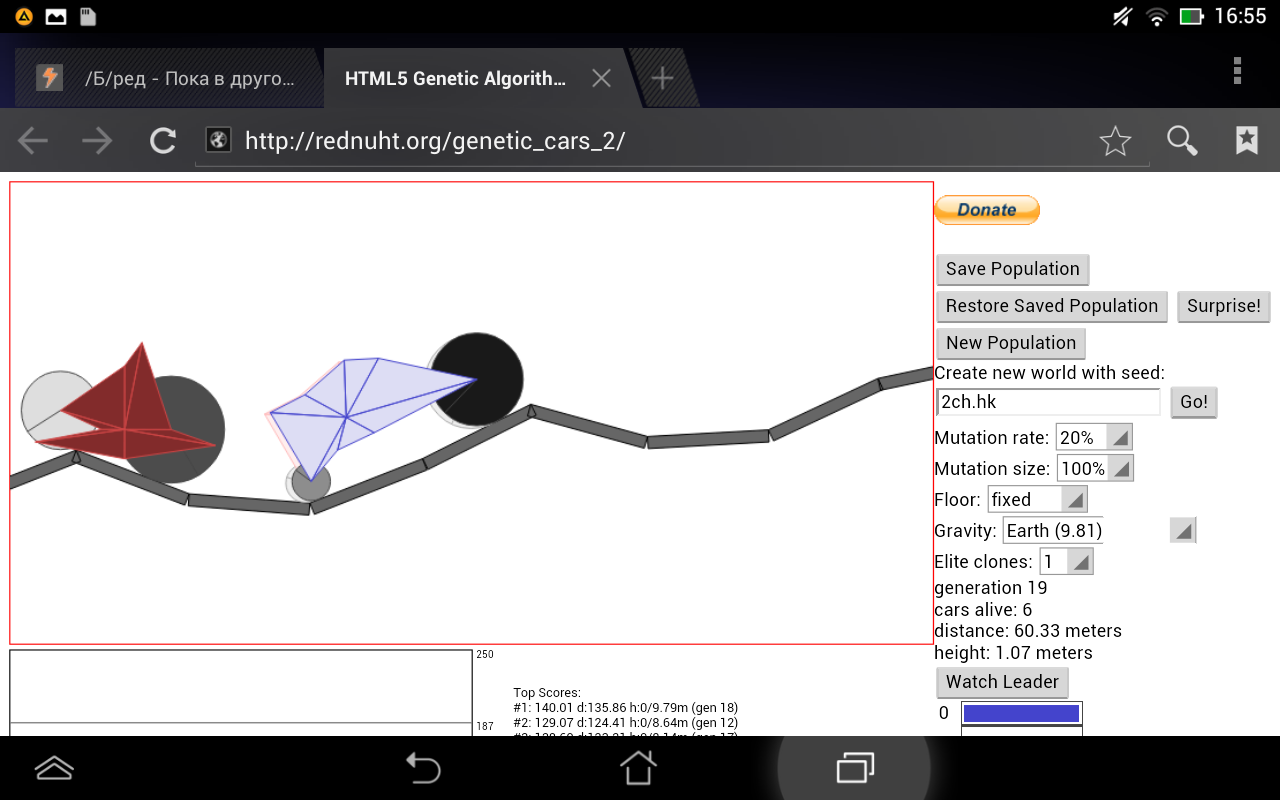1280x800 pixels.
Task: Add a new tab with the plus icon
Action: coord(661,78)
